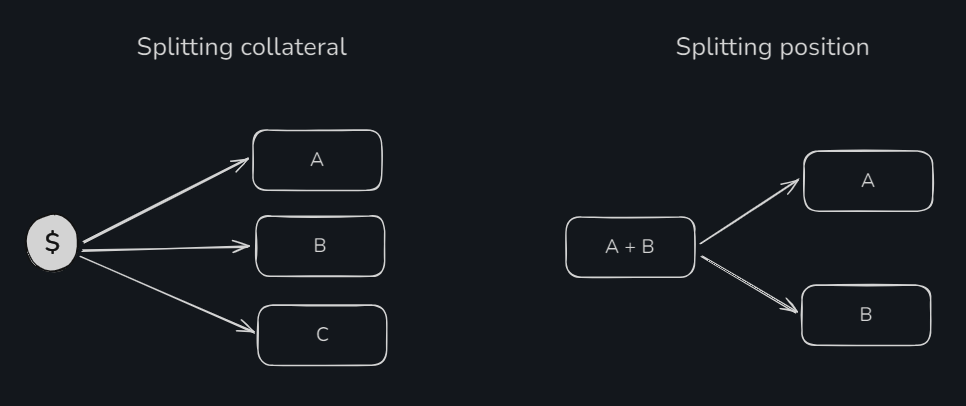Click the arrowhead touching position box B
The image size is (966, 406).
click(x=793, y=308)
